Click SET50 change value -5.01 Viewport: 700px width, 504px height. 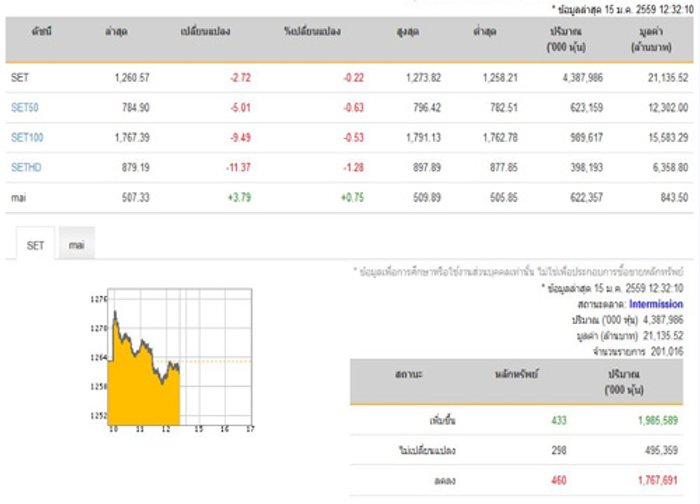point(240,108)
